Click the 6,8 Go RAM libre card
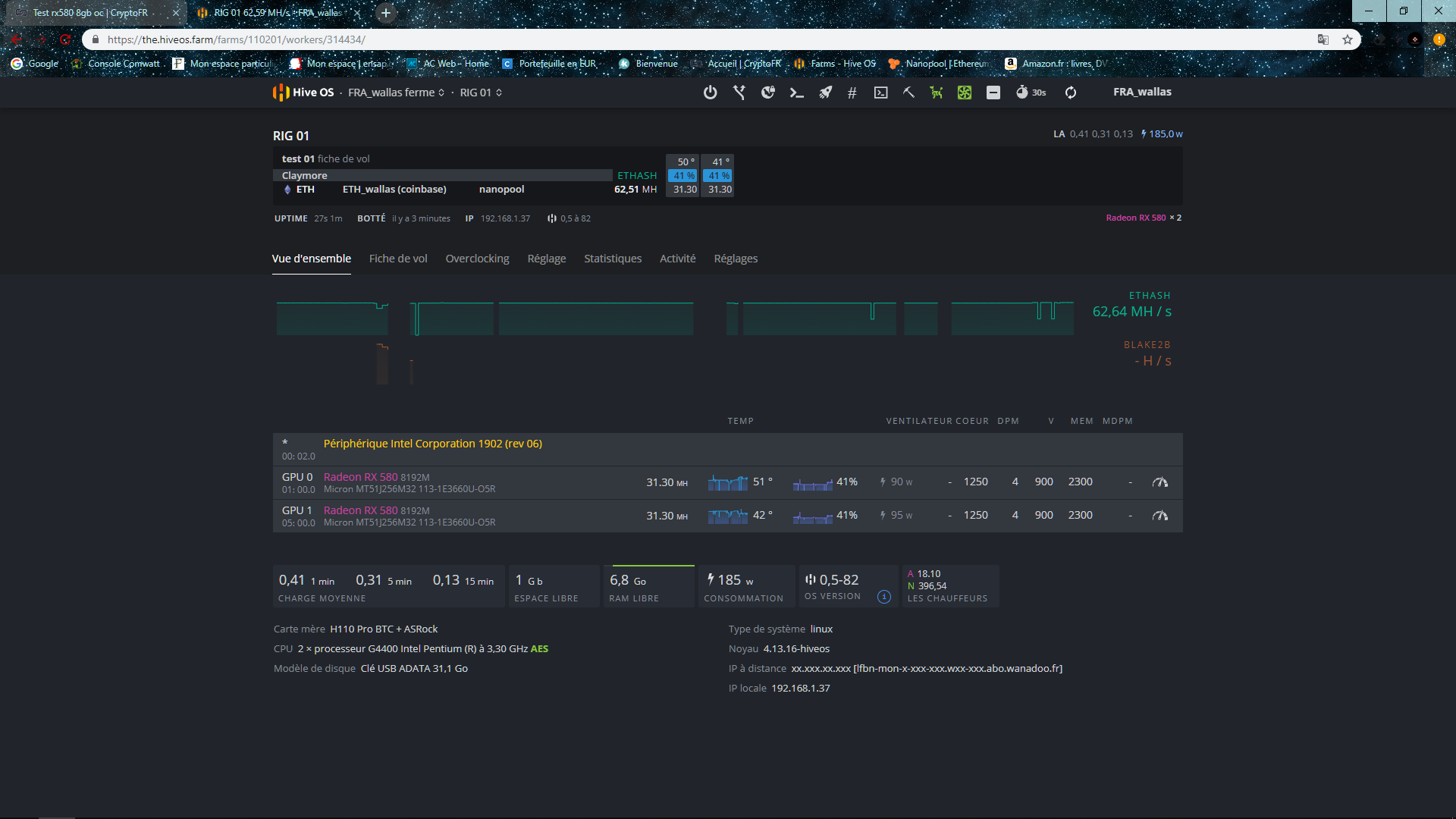The height and width of the screenshot is (819, 1456). [649, 586]
